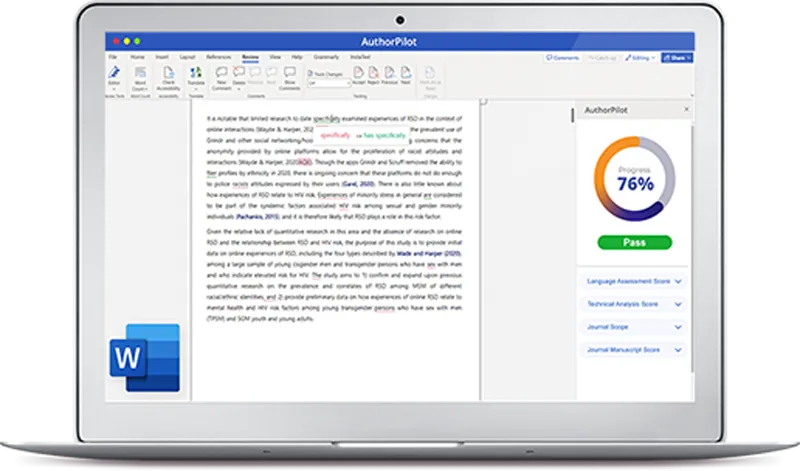
Task: Jump to Previous tracked change
Action: [x=389, y=75]
